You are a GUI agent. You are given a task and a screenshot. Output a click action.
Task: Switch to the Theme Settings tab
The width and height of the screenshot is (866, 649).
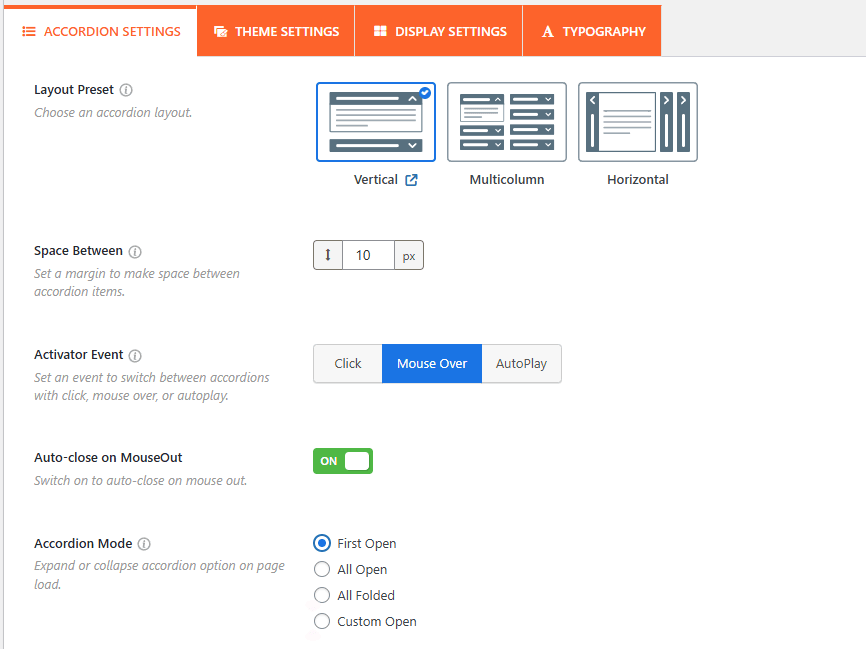(276, 31)
